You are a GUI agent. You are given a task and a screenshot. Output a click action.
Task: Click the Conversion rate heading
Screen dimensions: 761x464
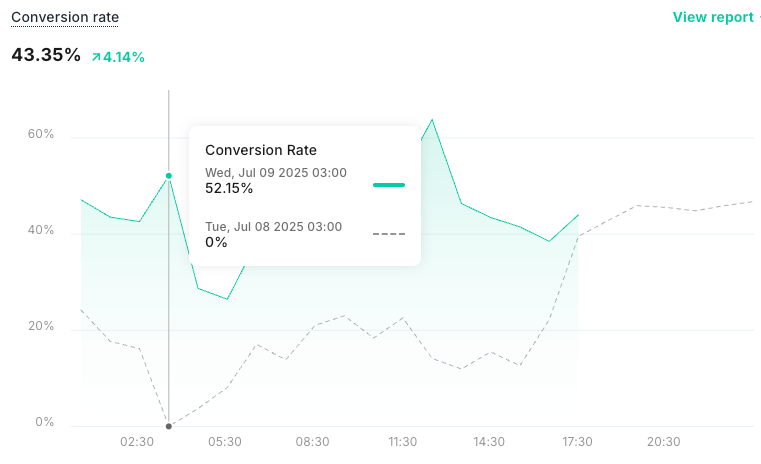point(65,17)
